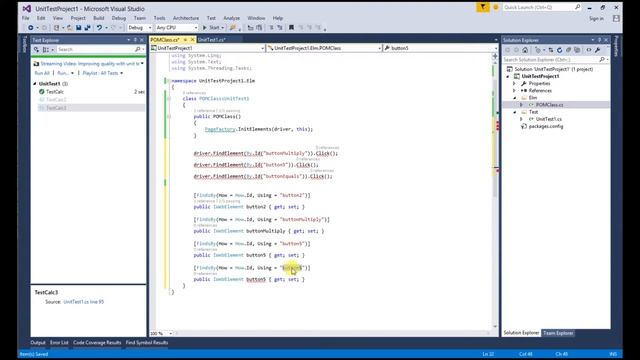640x360 pixels.
Task: Click the group-by icon in Test Explorer
Action: click(x=46, y=49)
